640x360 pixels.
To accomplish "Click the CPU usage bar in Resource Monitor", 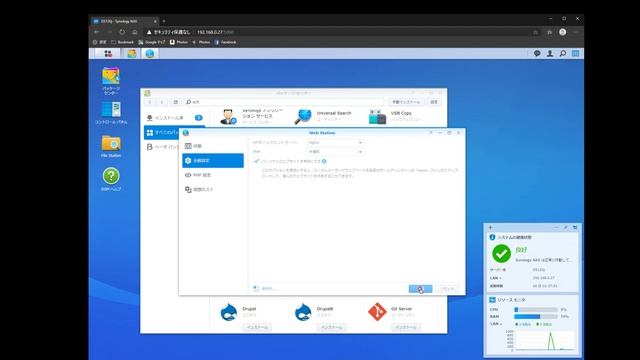I will (536, 310).
